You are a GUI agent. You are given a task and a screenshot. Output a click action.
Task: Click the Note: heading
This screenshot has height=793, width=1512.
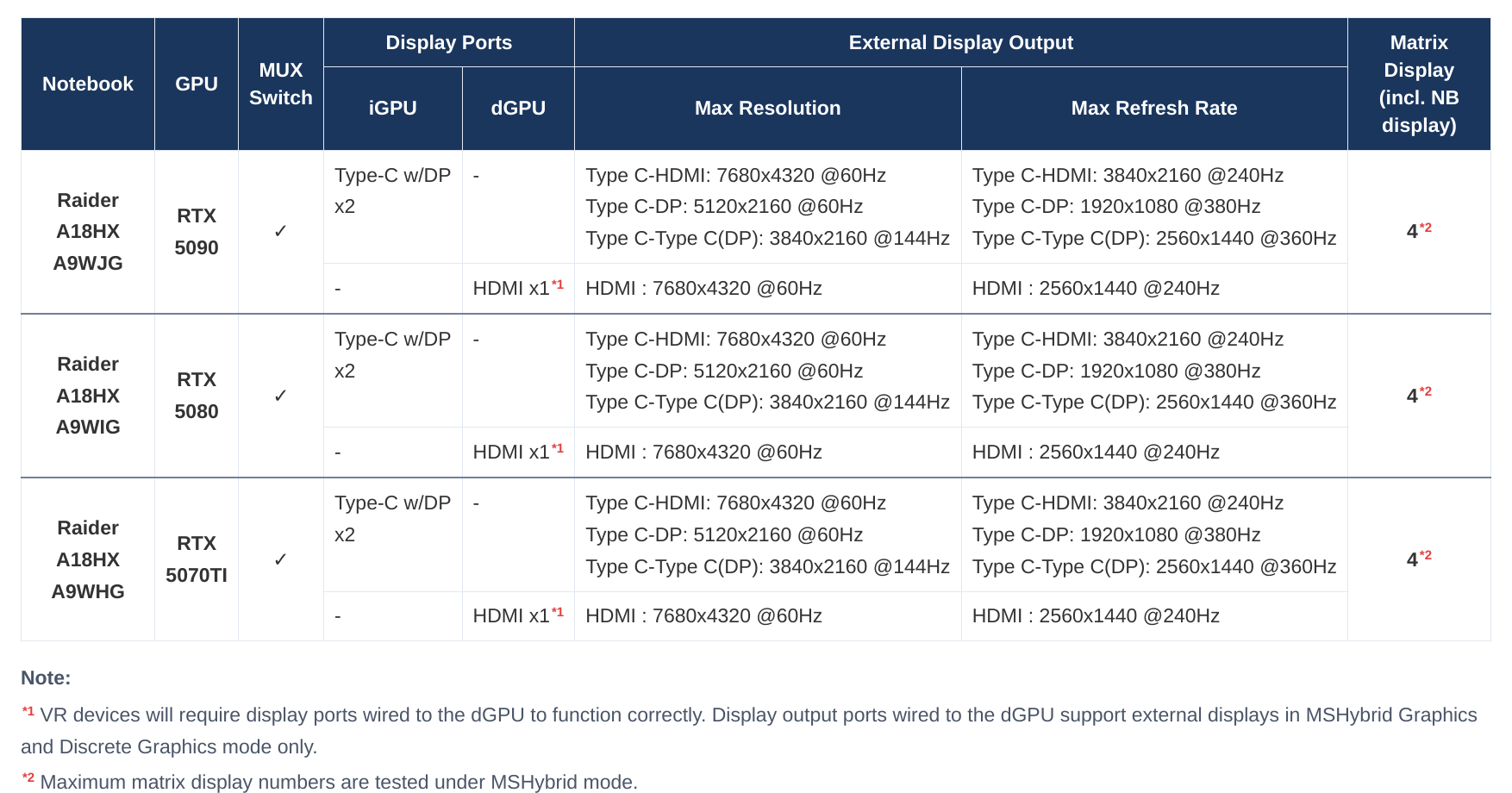click(x=46, y=678)
